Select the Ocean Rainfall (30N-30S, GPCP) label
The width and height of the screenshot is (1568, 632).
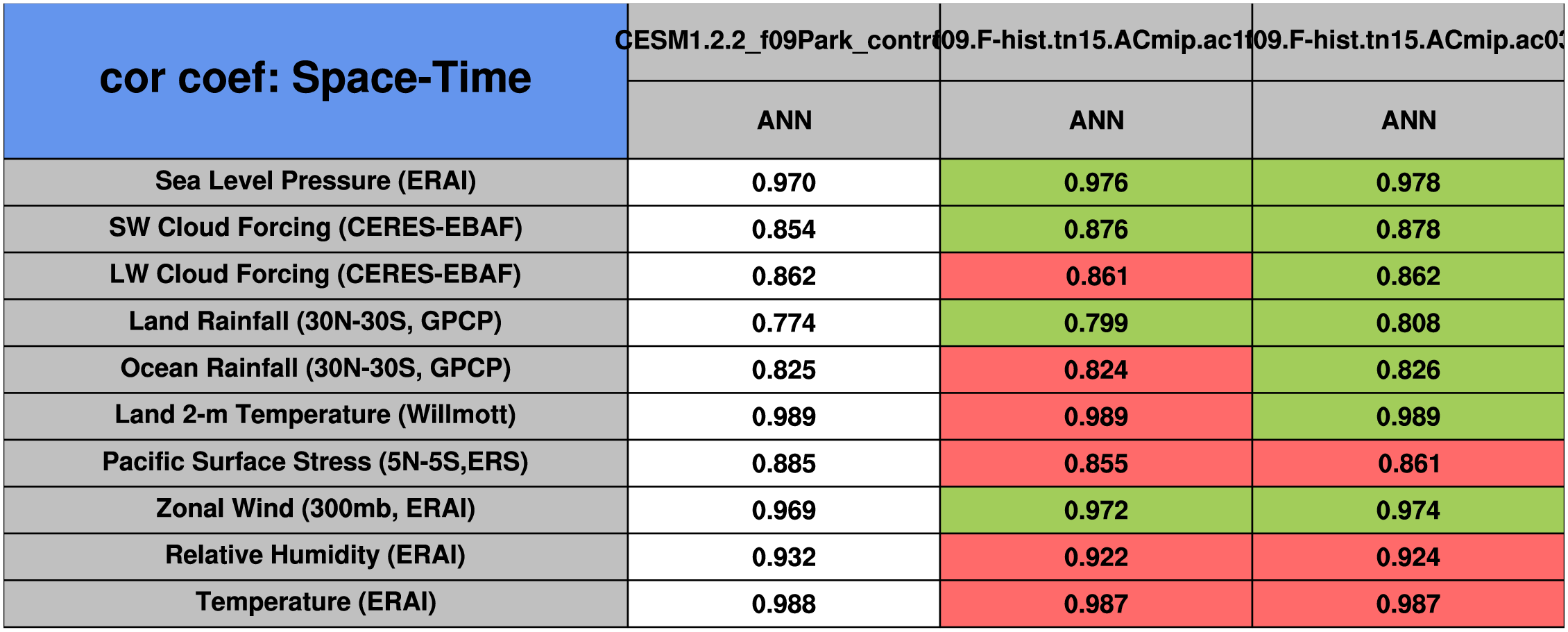[315, 368]
